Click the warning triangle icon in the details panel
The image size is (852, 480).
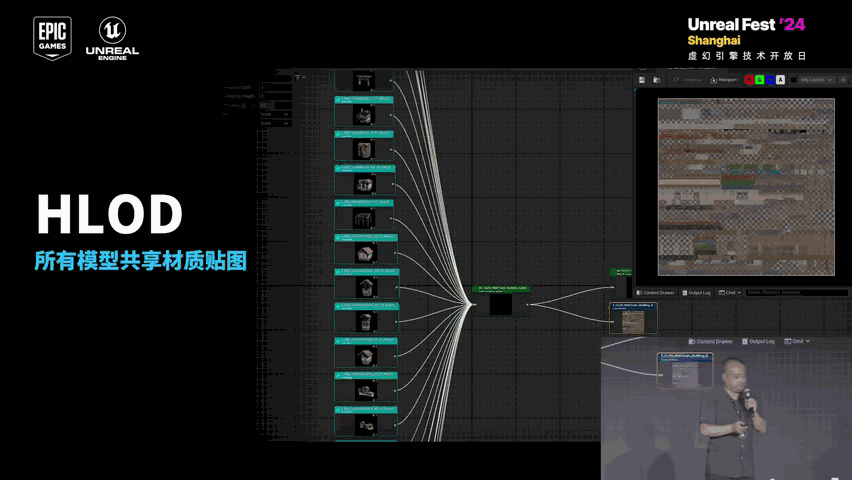tap(244, 105)
